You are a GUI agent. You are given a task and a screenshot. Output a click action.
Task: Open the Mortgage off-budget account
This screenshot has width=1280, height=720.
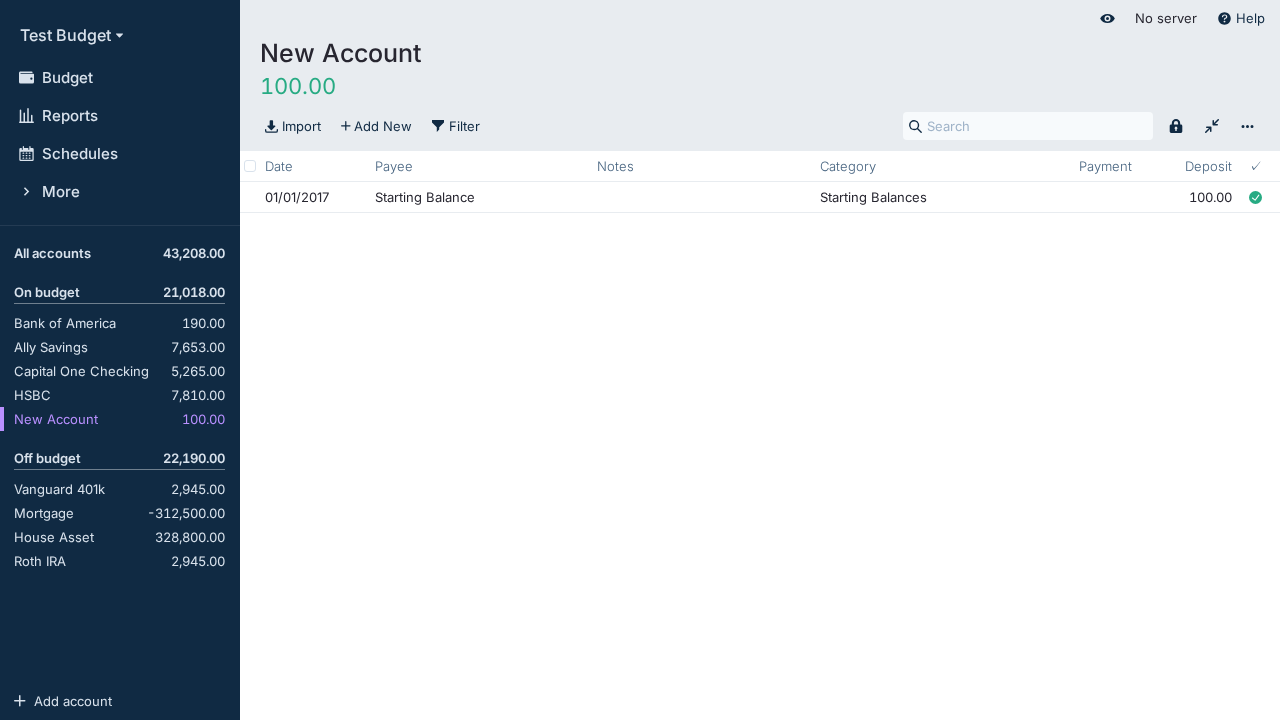pos(44,514)
